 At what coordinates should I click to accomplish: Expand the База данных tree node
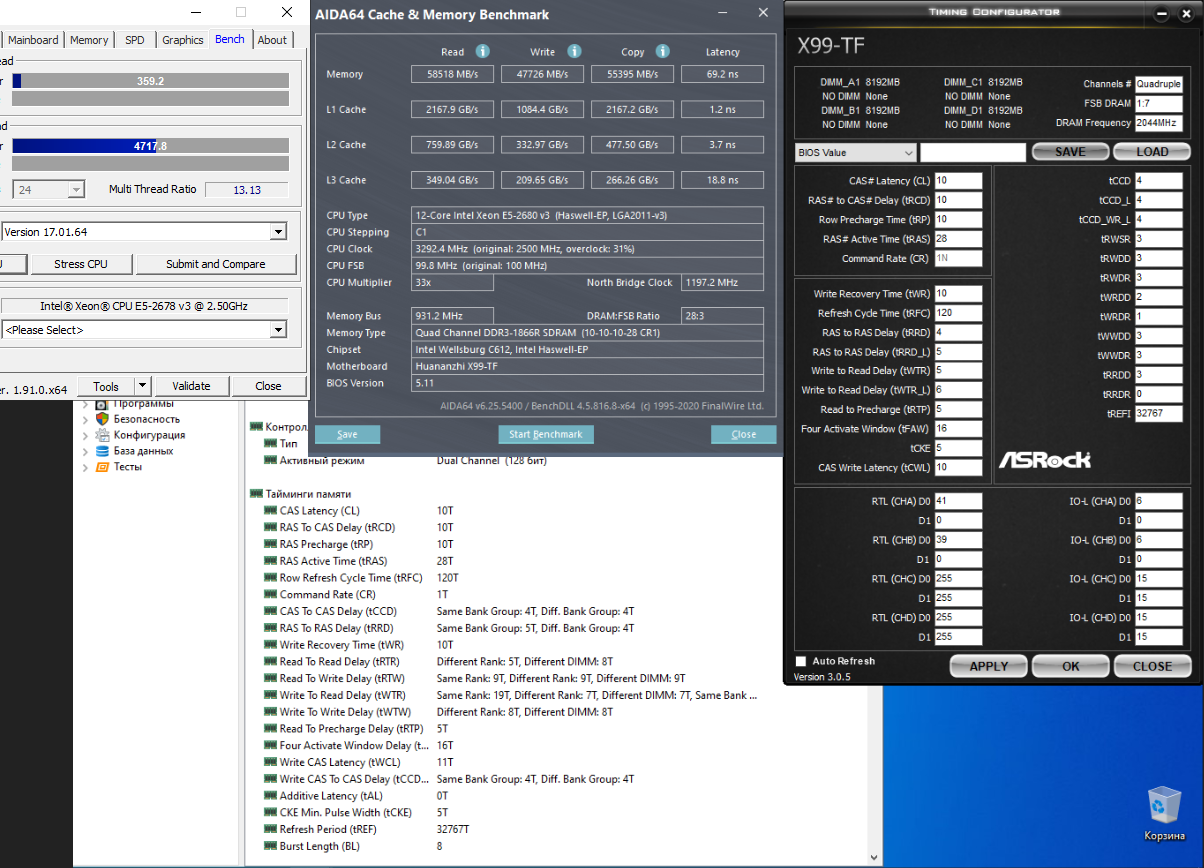coord(85,451)
